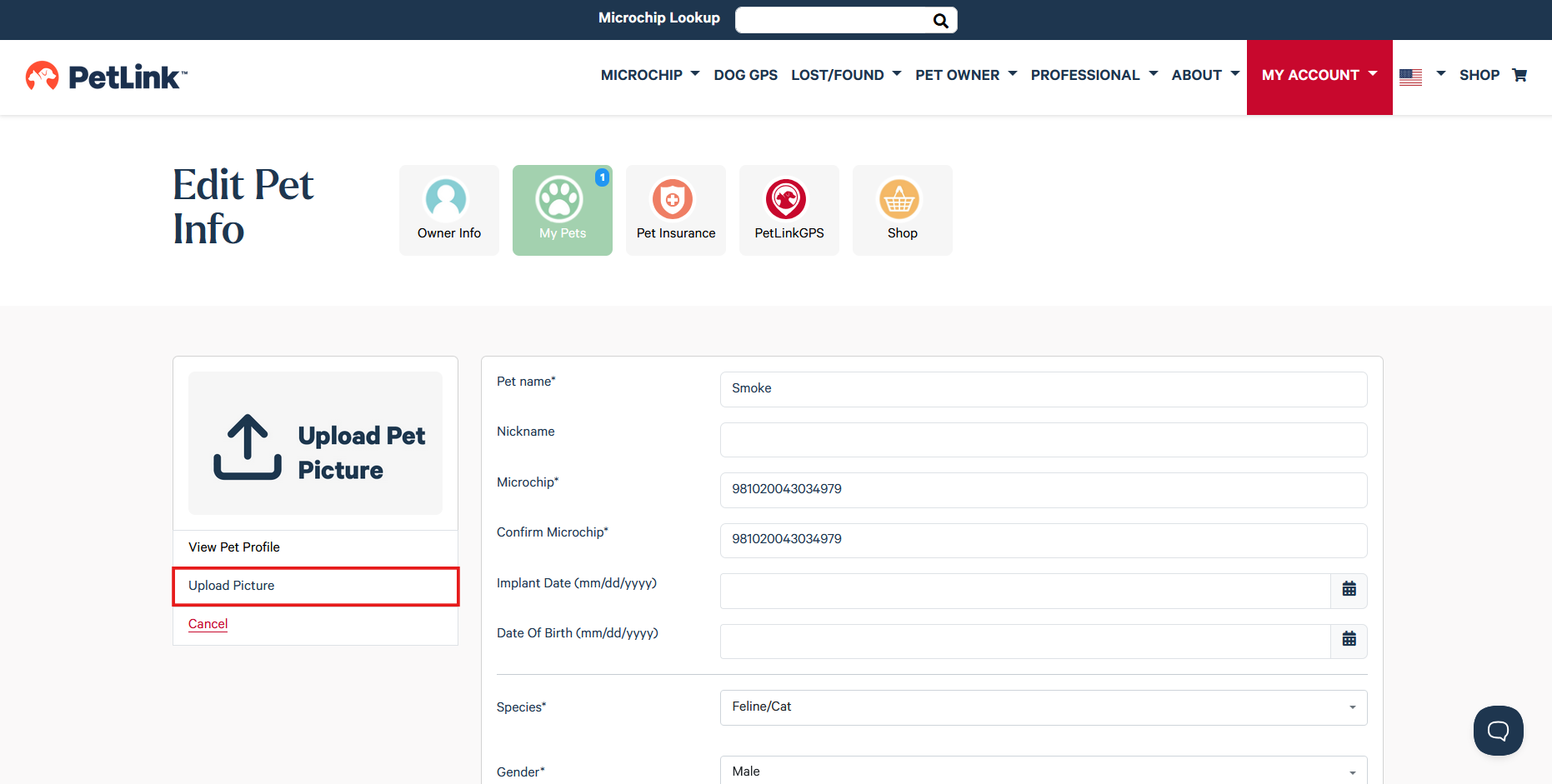The height and width of the screenshot is (784, 1552).
Task: Open the Shop basket tile
Action: (x=903, y=210)
